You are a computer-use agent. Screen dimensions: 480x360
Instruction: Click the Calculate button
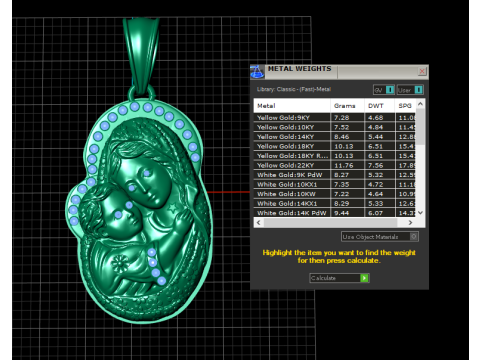pos(339,278)
